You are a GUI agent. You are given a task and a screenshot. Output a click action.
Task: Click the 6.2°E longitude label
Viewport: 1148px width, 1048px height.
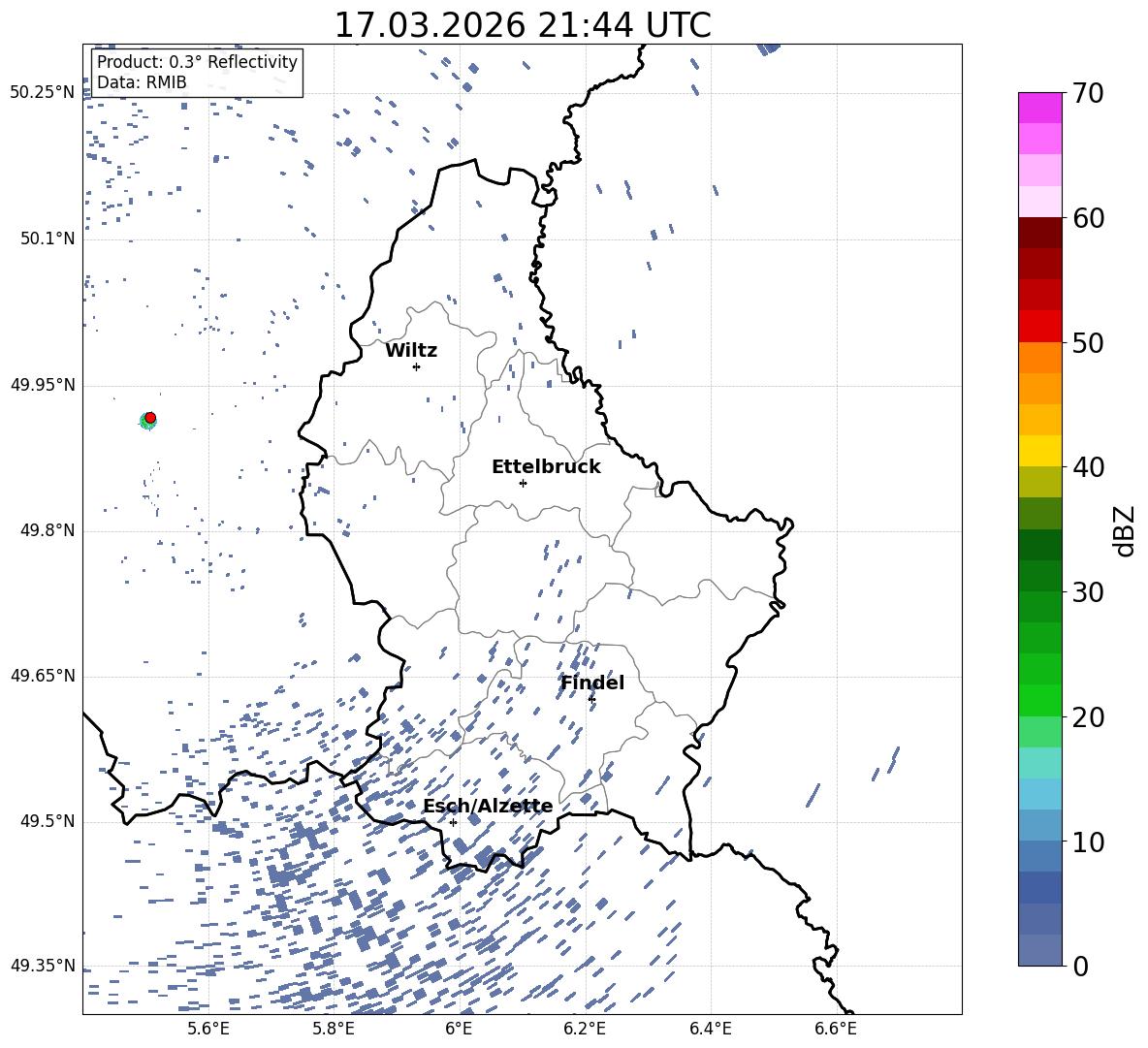point(585,1029)
